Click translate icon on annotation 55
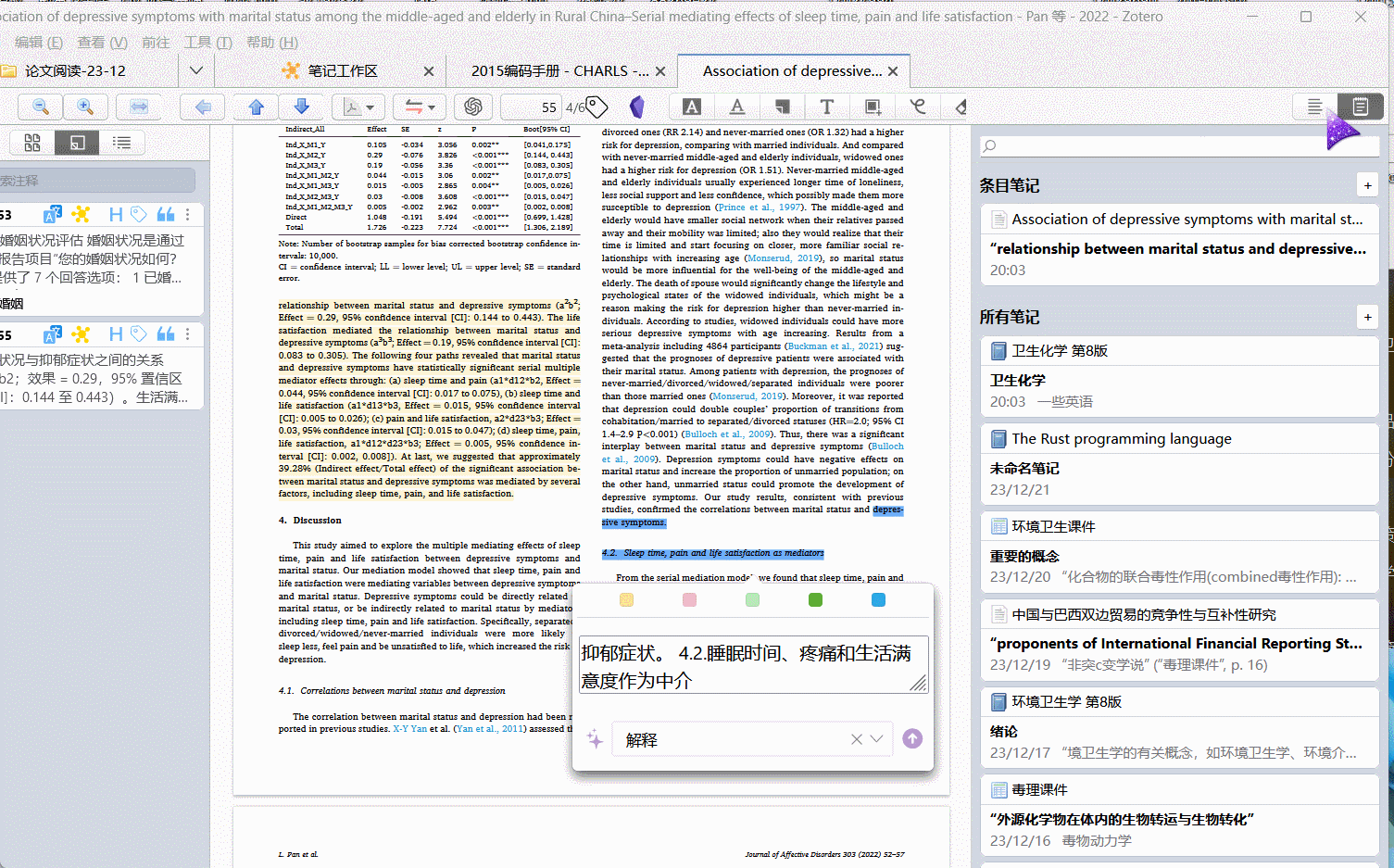Screen dimensions: 1394x868 (x=53, y=334)
